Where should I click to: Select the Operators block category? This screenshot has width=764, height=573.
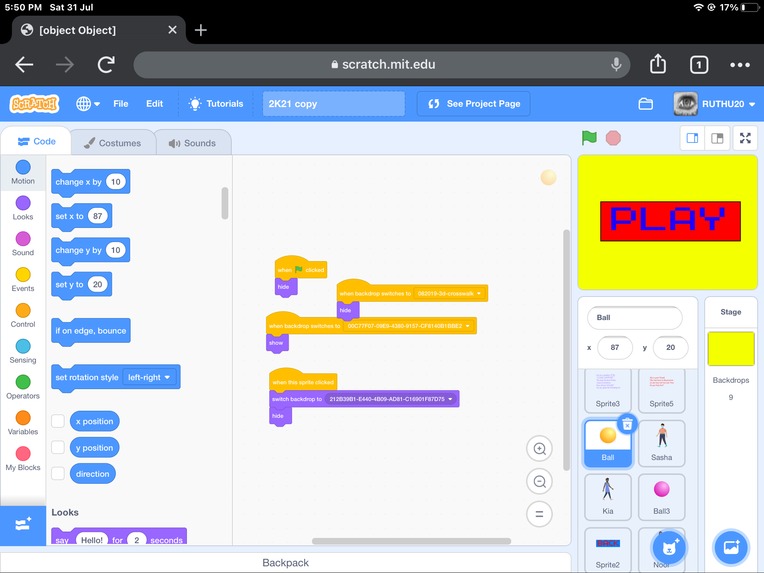(23, 387)
